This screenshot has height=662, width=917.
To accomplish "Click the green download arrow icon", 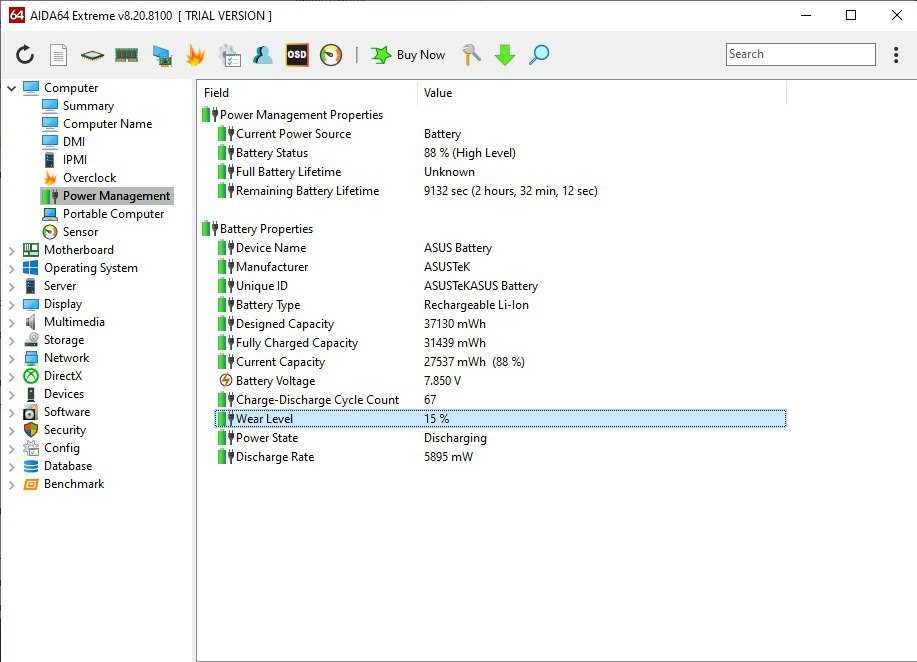I will point(505,55).
